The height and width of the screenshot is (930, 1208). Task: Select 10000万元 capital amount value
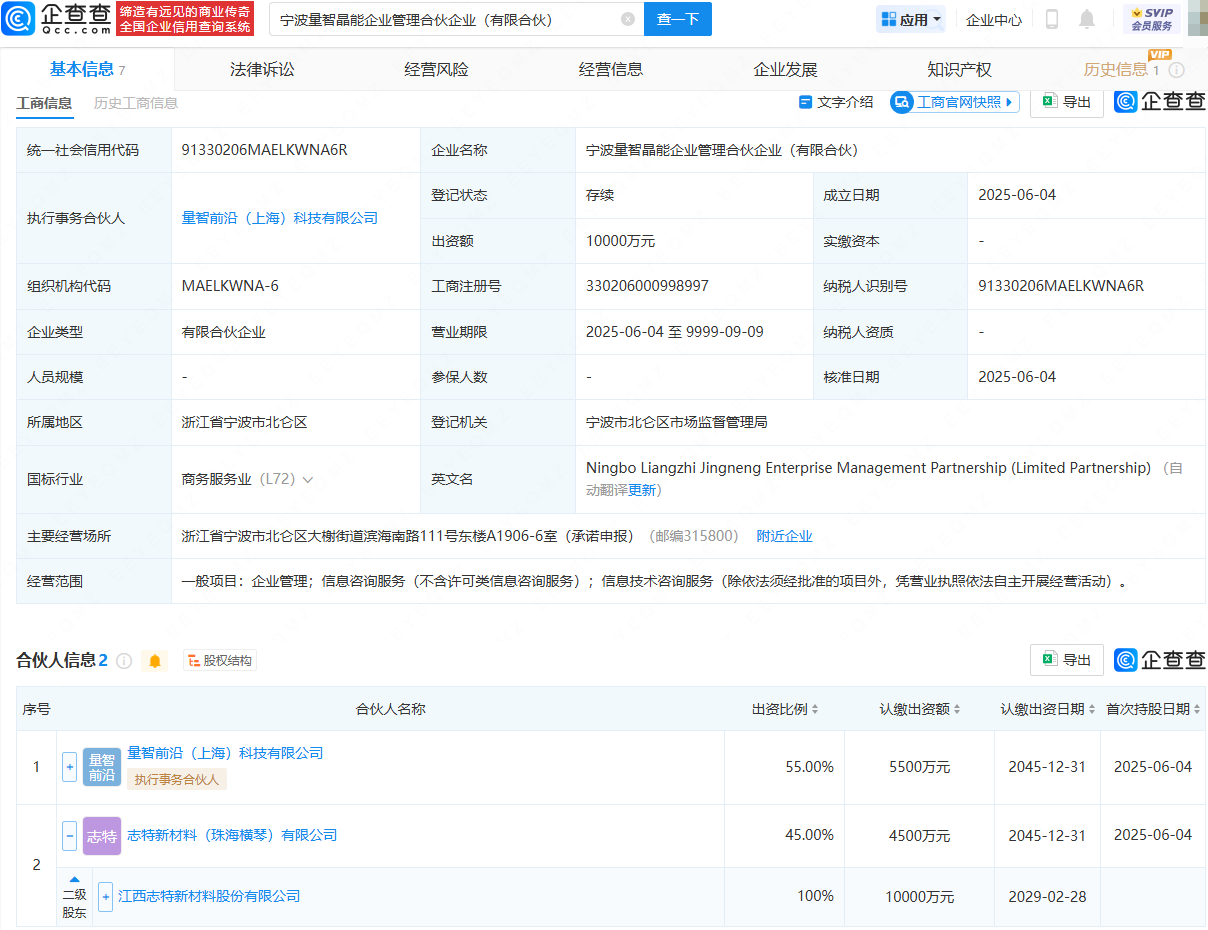[621, 241]
